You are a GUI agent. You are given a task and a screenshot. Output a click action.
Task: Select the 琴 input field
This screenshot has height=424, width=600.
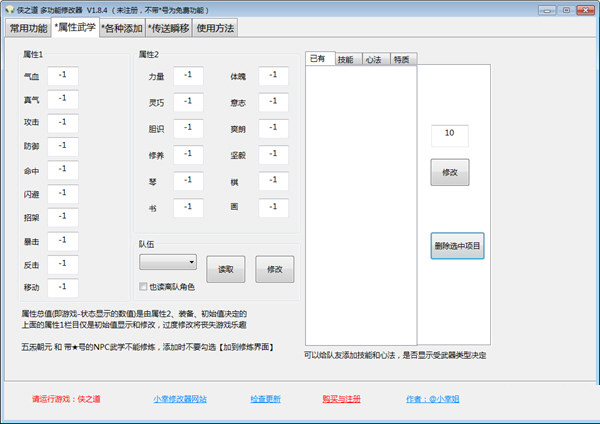click(188, 181)
